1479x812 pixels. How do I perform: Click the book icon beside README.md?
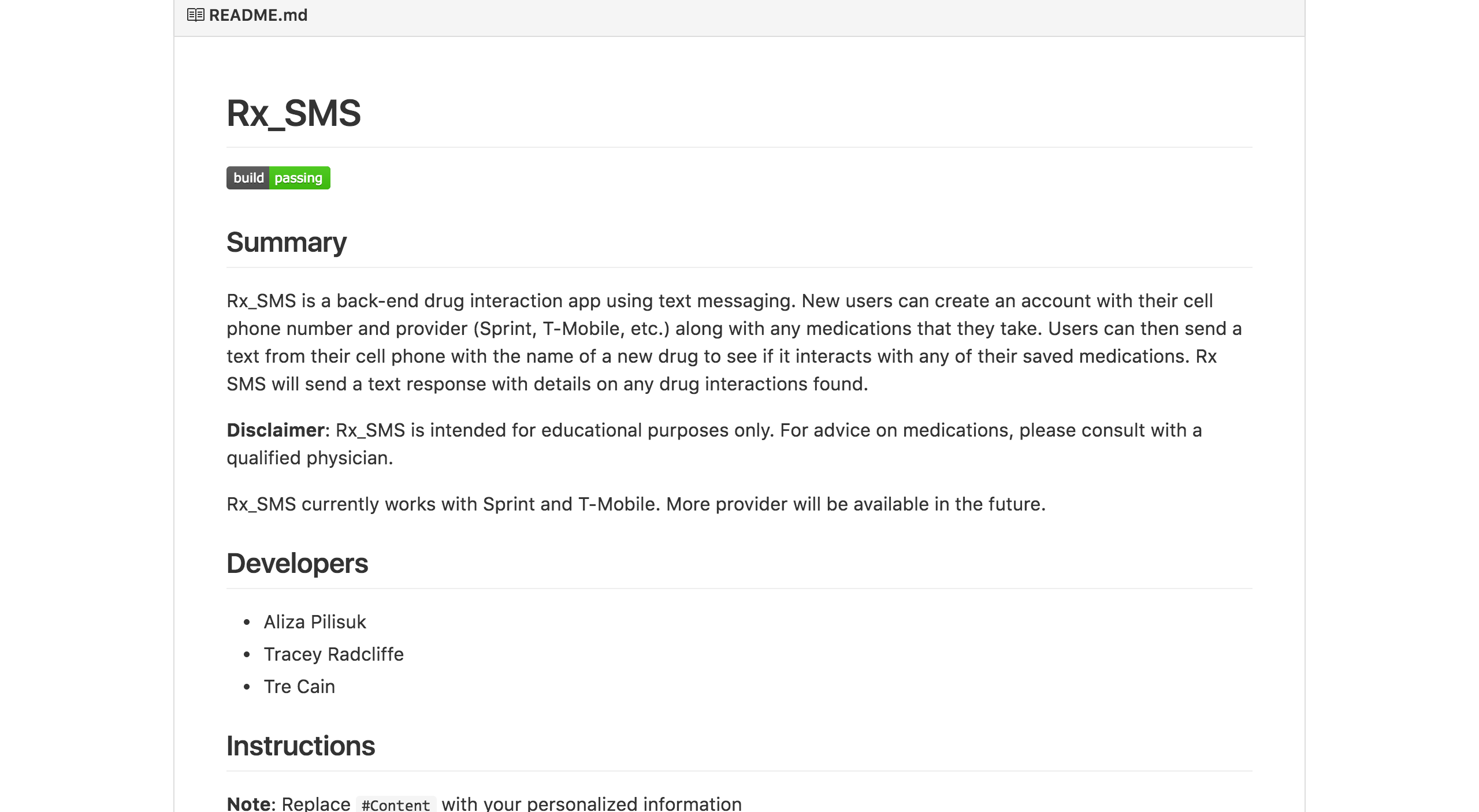[x=195, y=15]
